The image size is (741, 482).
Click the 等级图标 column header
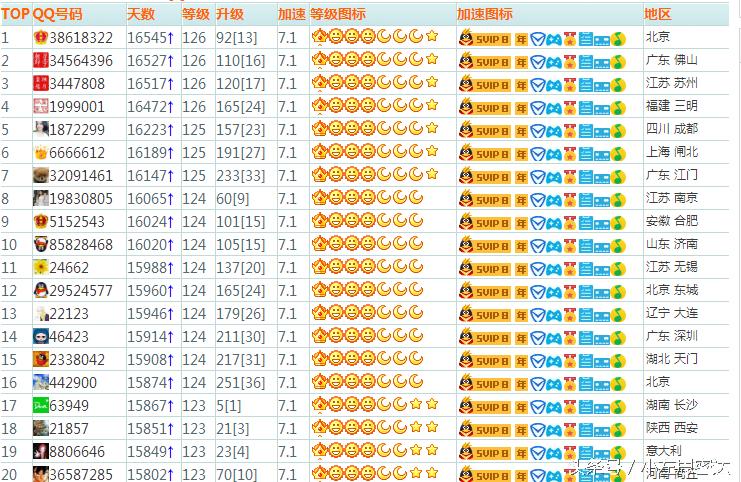tap(337, 15)
